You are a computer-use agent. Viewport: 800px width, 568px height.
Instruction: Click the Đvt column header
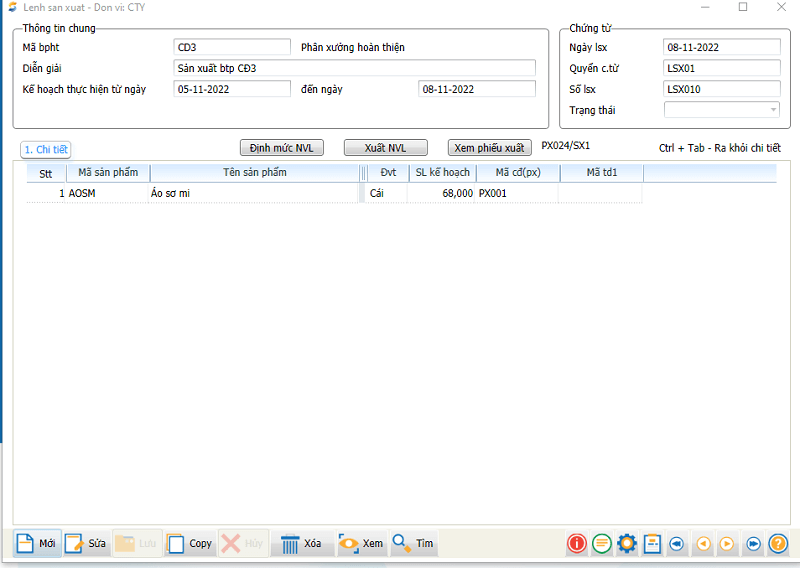tap(388, 173)
